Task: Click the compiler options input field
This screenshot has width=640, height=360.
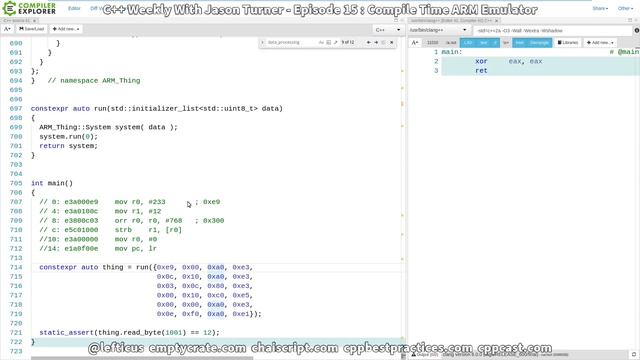Action: tap(553, 31)
